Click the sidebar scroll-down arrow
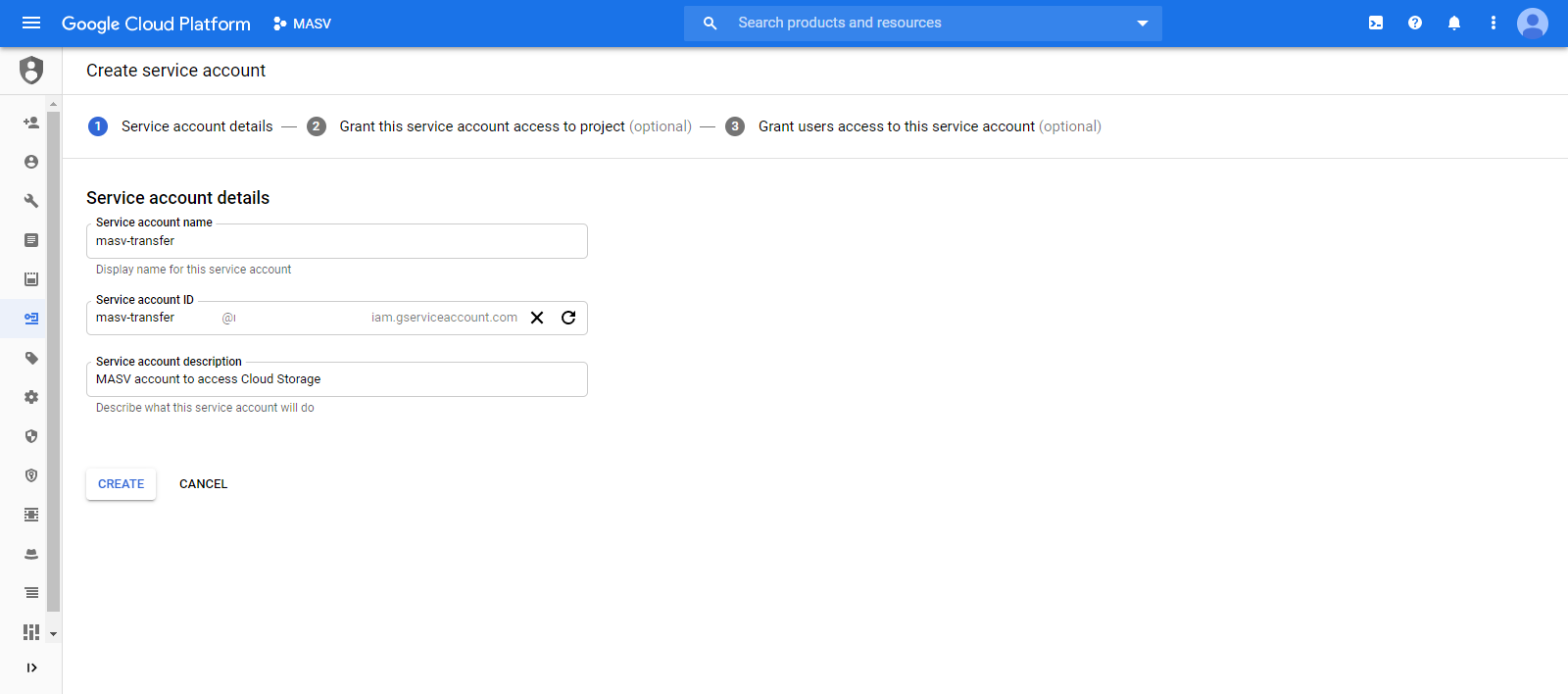The height and width of the screenshot is (694, 1568). coord(54,634)
